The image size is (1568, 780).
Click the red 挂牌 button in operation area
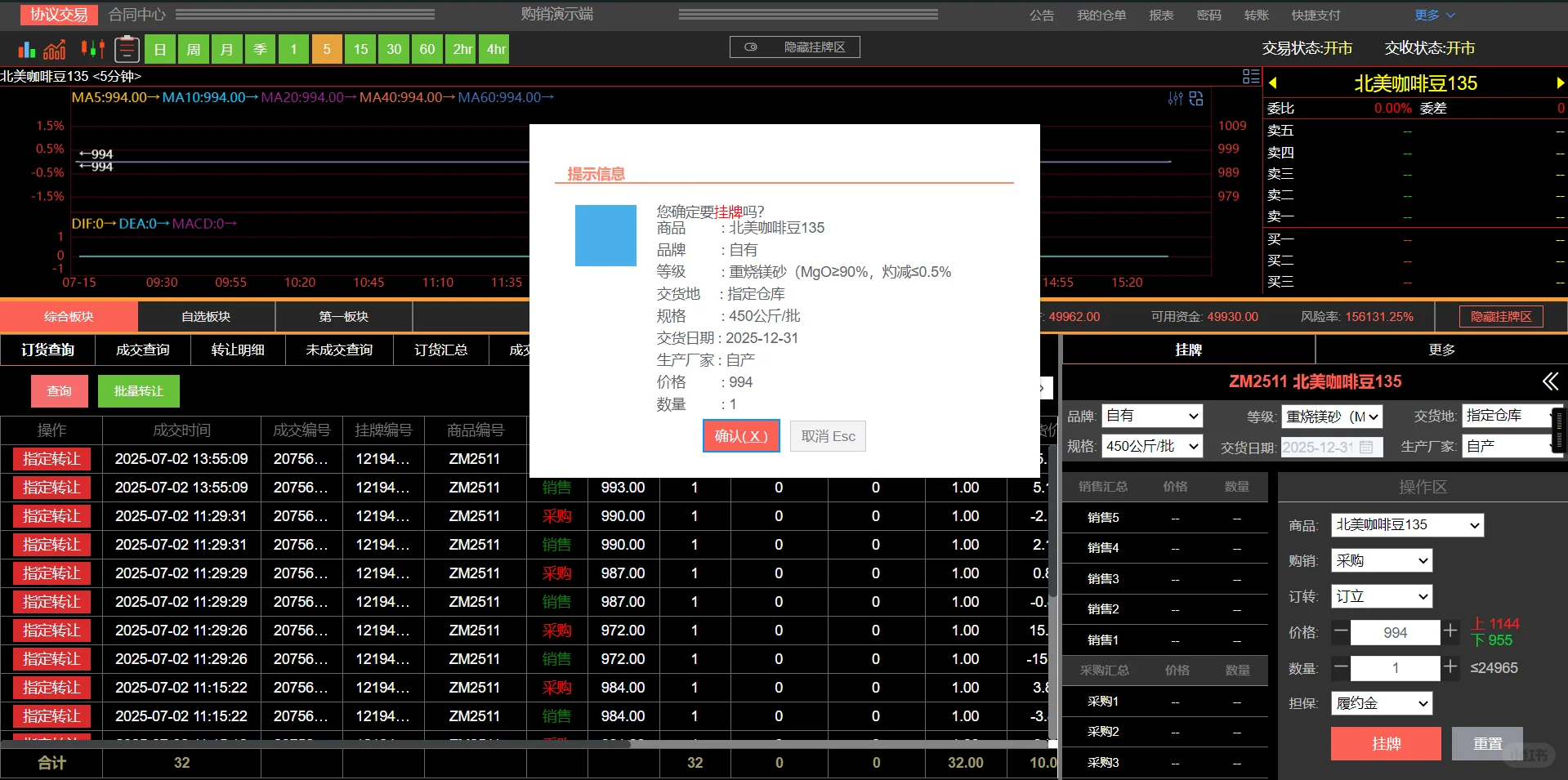pos(1384,743)
